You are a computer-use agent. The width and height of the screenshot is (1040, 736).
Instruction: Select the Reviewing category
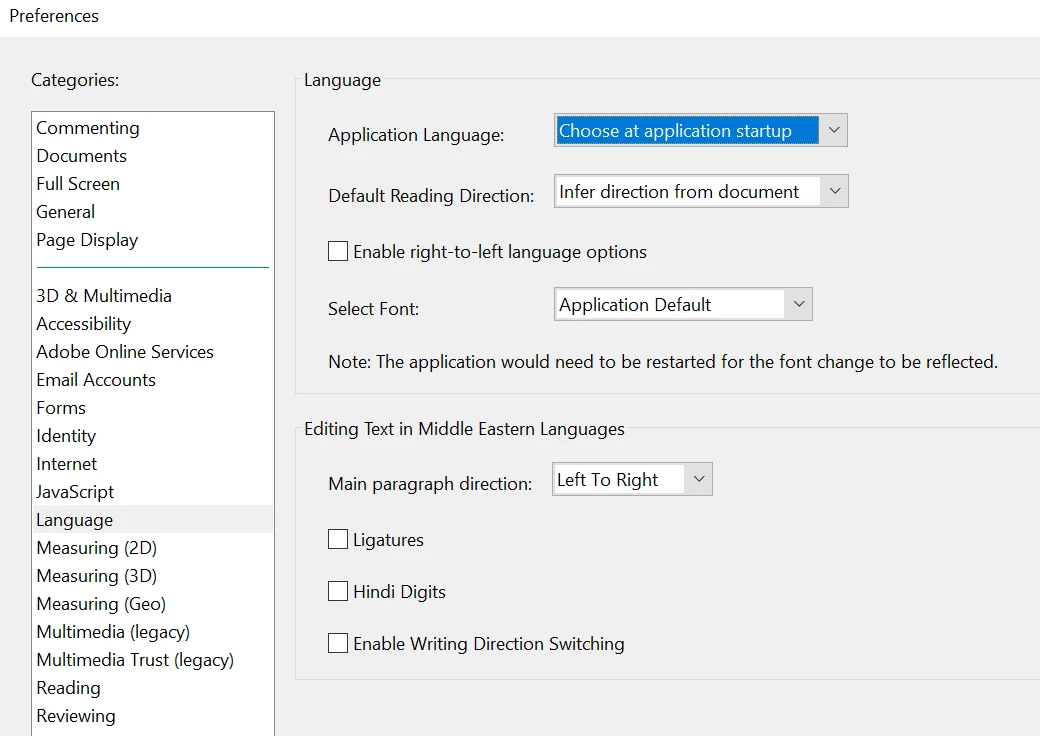point(76,716)
